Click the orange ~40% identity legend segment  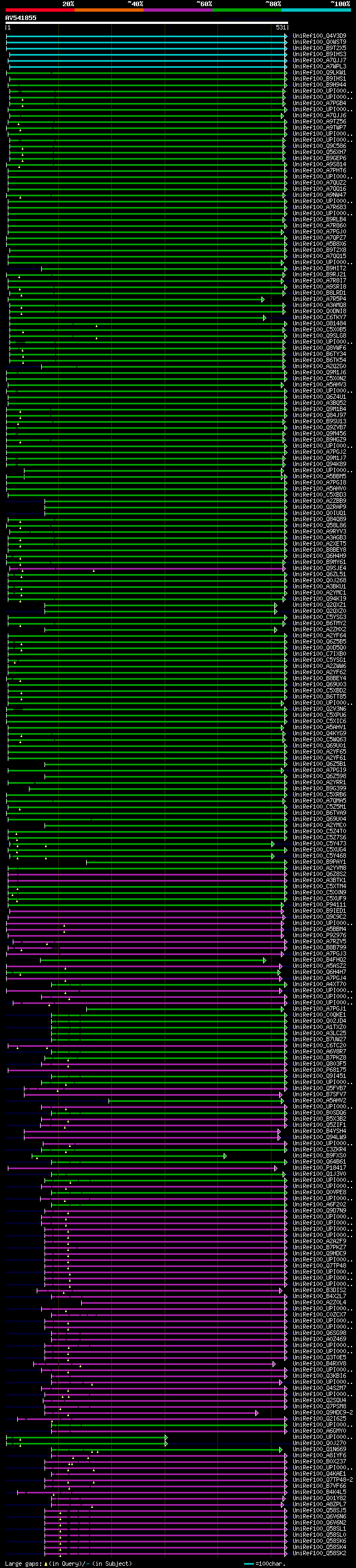tap(109, 10)
